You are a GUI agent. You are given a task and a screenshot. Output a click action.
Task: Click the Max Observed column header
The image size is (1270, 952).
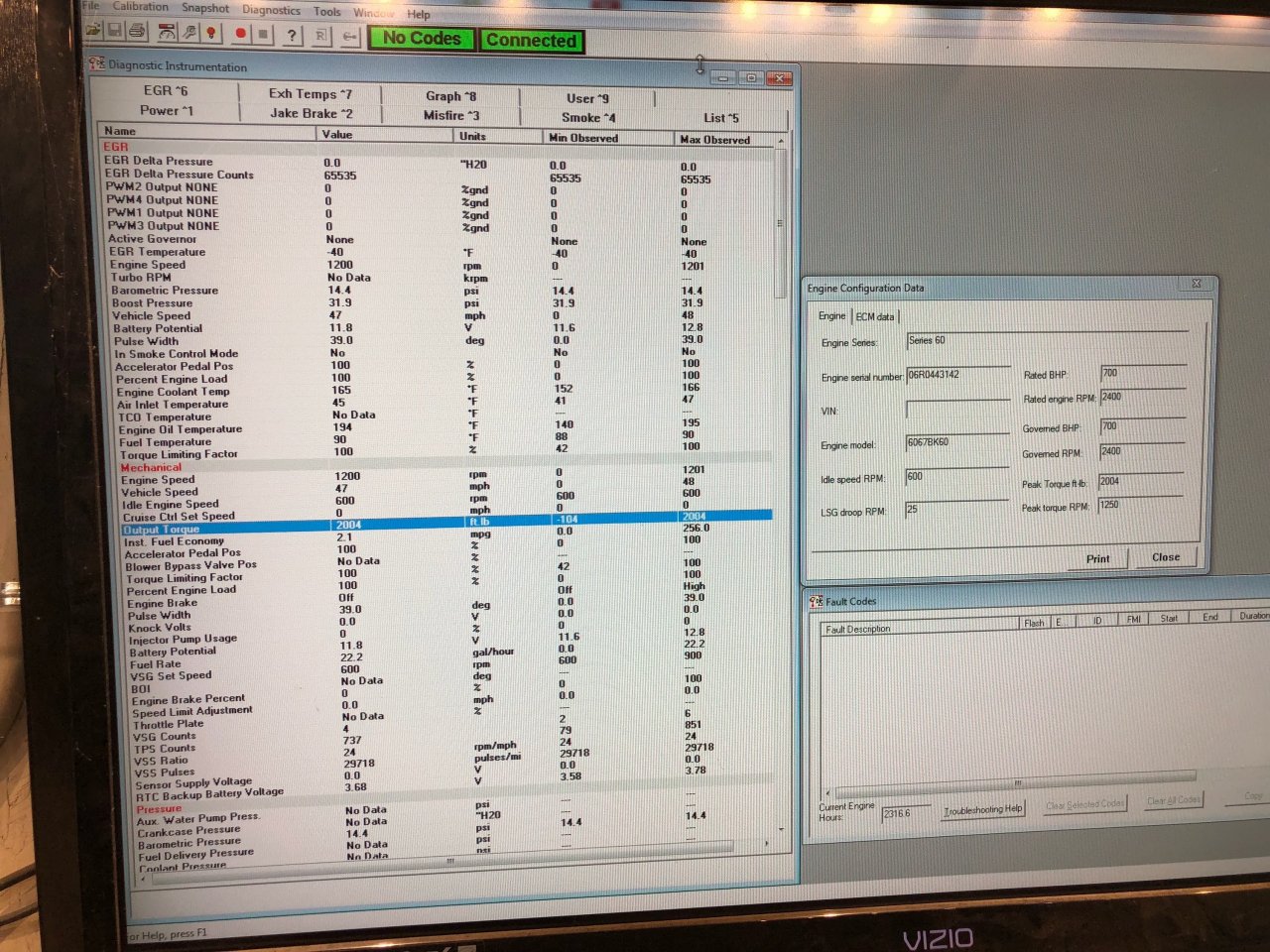[x=714, y=140]
